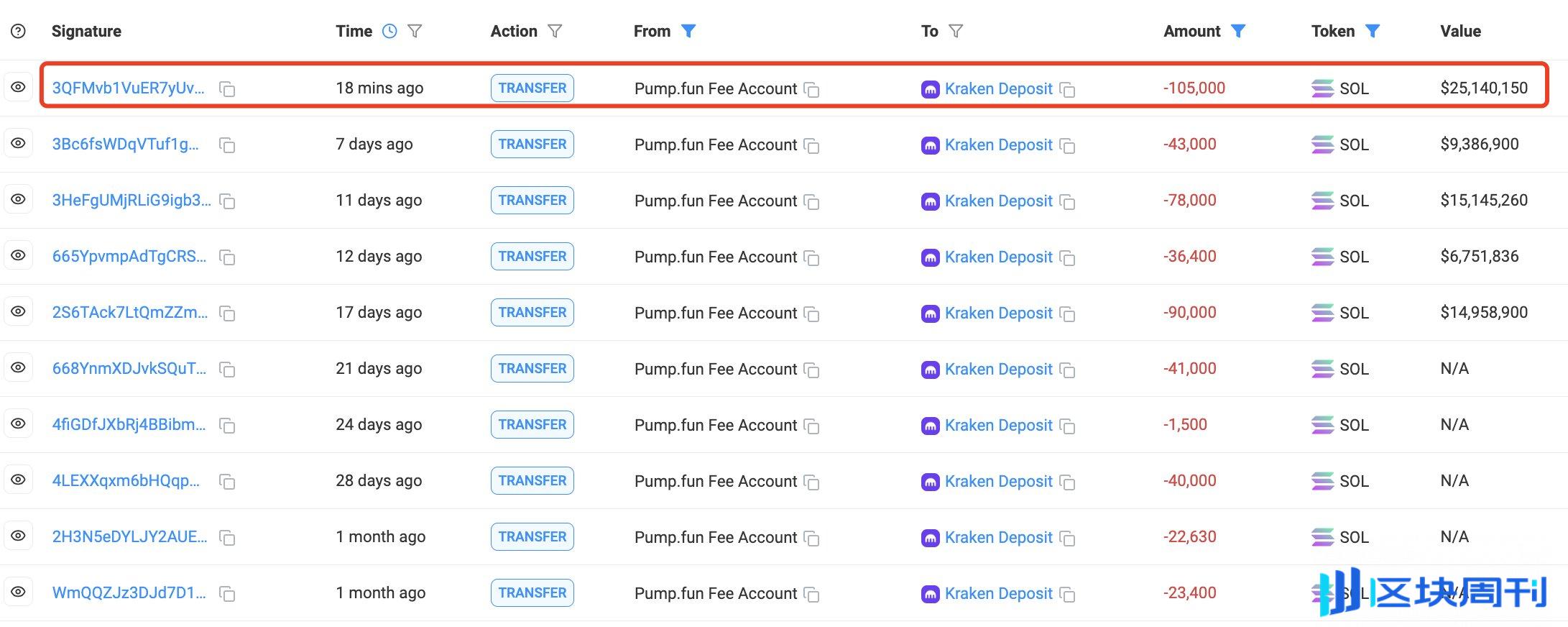Copy Kraken Deposit address in 7 days ago row
Viewport: 1568px width, 627px height.
pos(1068,146)
